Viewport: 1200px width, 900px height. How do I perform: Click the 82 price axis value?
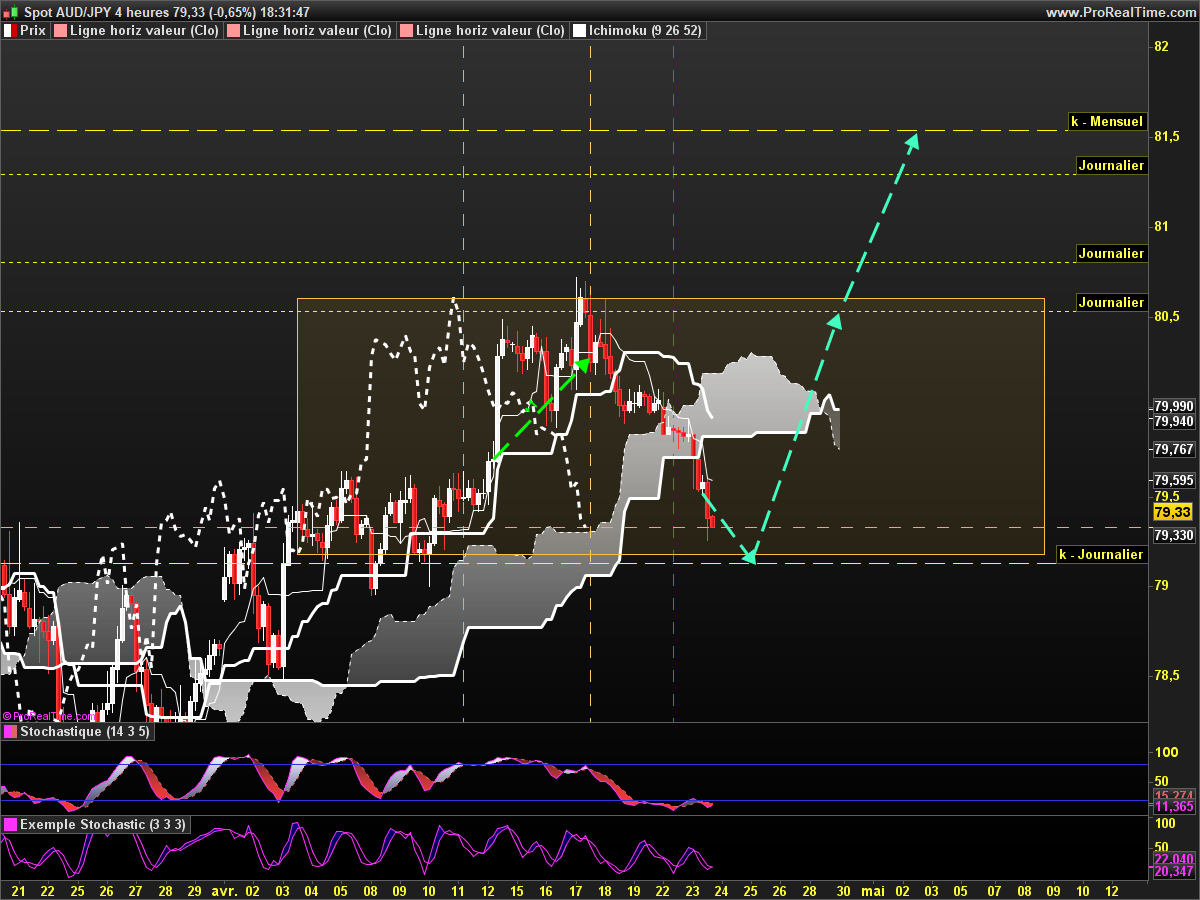tap(1162, 46)
